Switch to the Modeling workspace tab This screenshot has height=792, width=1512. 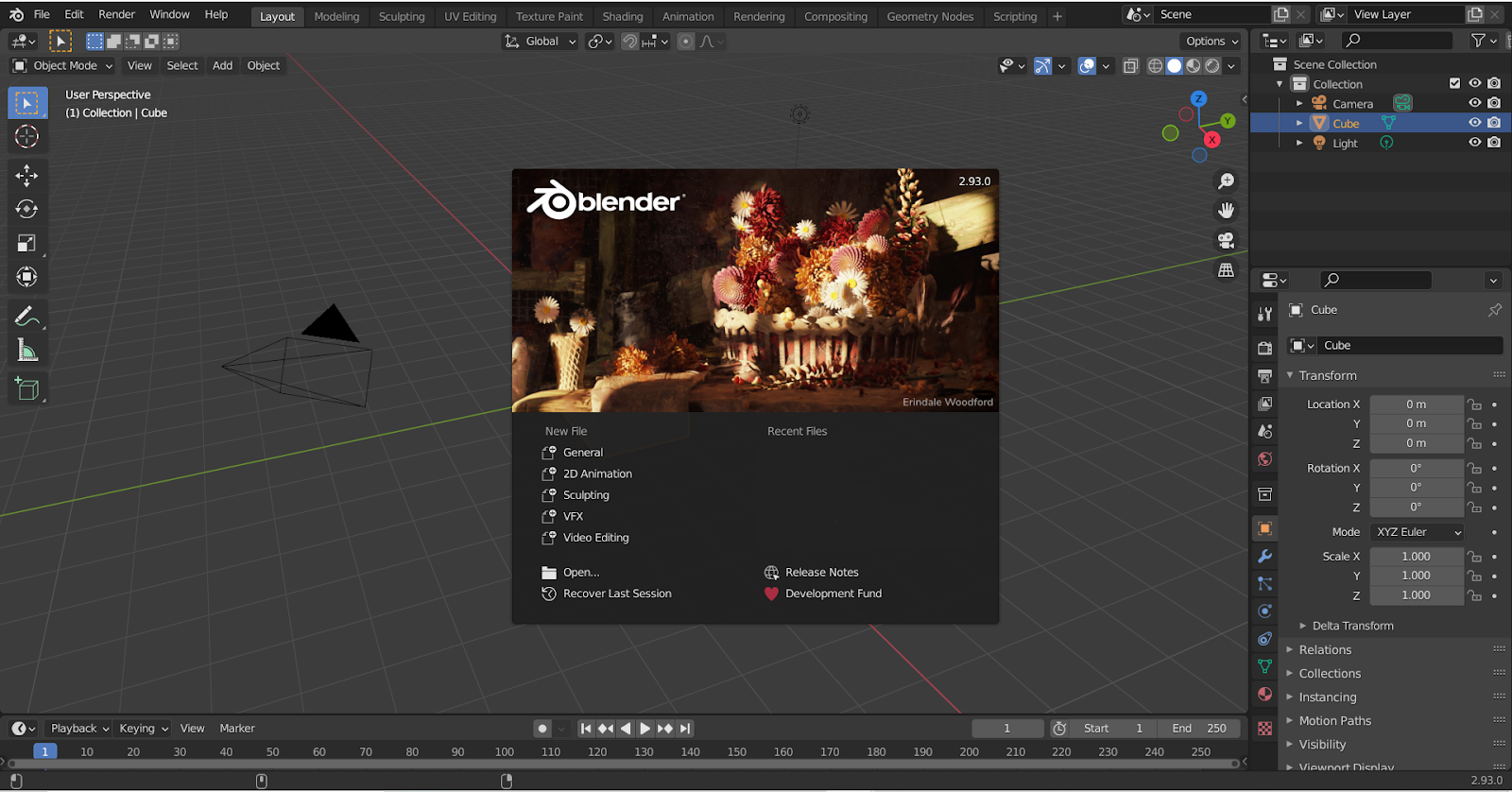coord(336,16)
